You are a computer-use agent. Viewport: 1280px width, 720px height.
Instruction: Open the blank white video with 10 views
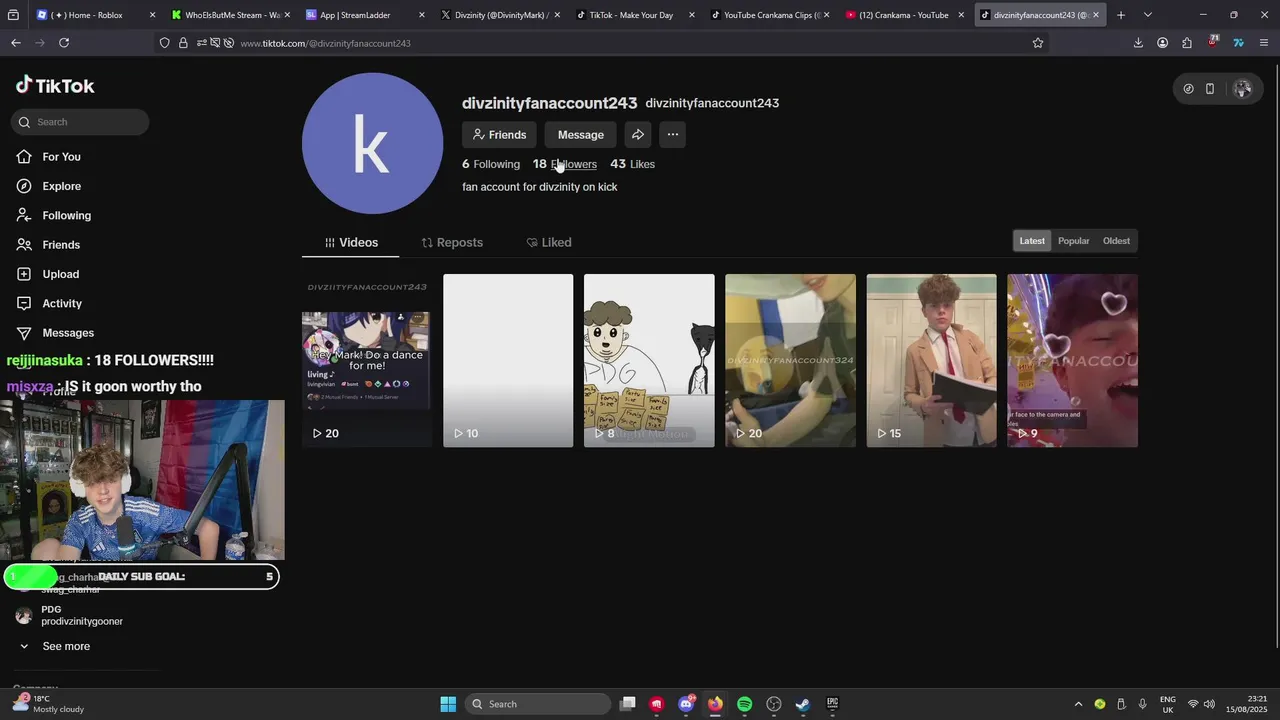click(x=508, y=361)
